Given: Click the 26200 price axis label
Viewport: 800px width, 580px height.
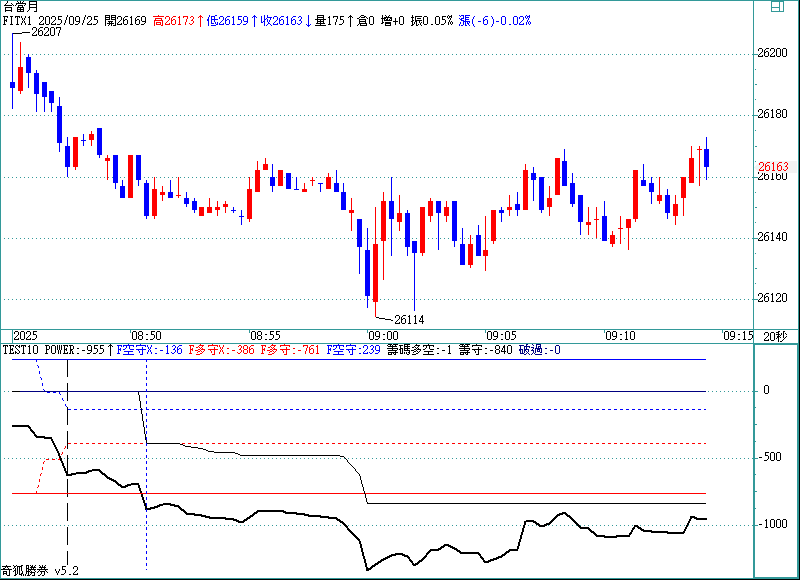Looking at the screenshot, I should pos(774,53).
